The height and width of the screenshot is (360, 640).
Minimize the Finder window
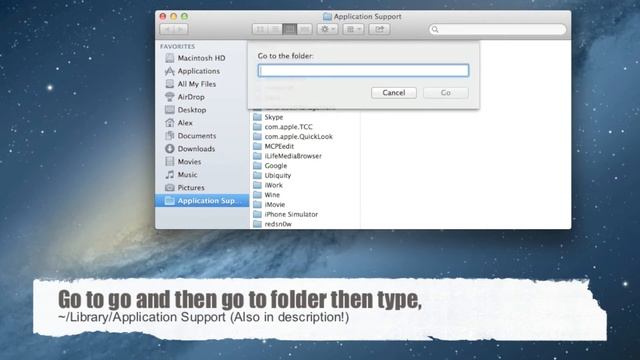(173, 16)
